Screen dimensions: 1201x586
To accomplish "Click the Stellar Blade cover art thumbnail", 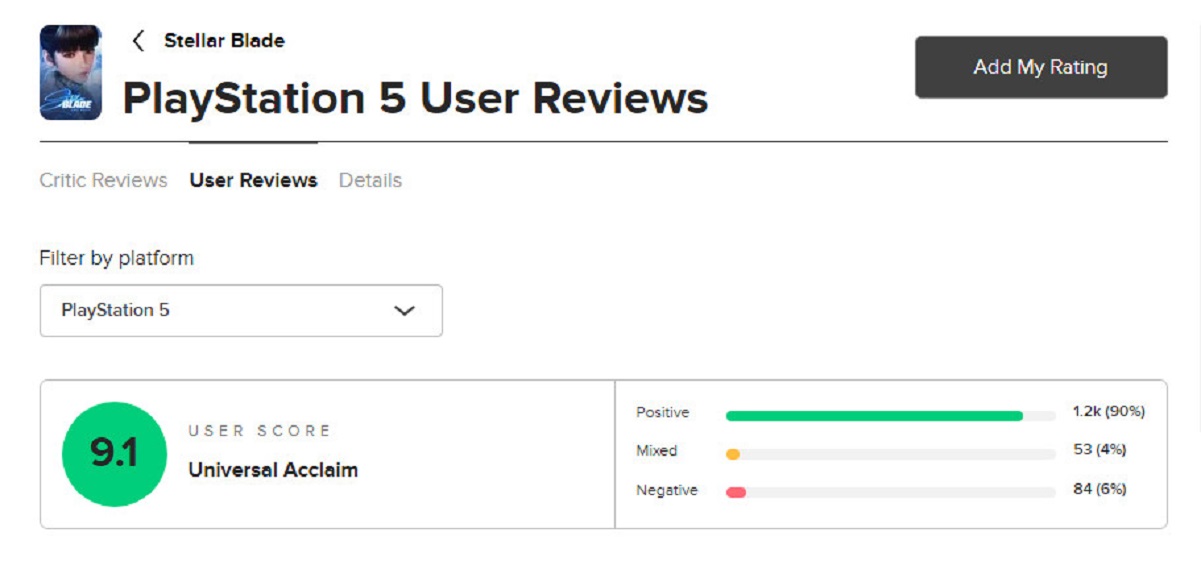I will 70,72.
